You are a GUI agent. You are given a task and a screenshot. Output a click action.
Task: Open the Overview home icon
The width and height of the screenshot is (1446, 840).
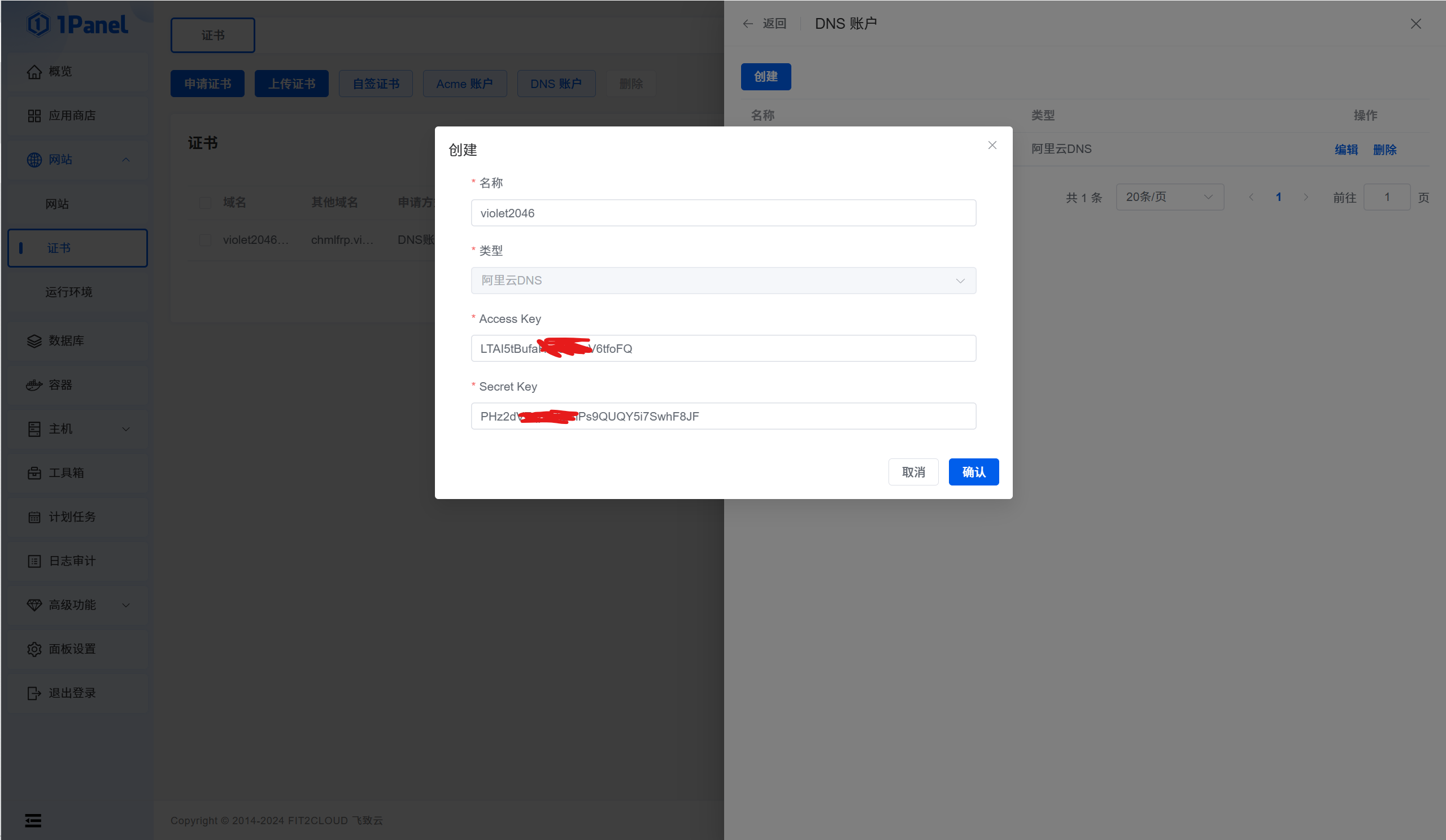tap(34, 72)
